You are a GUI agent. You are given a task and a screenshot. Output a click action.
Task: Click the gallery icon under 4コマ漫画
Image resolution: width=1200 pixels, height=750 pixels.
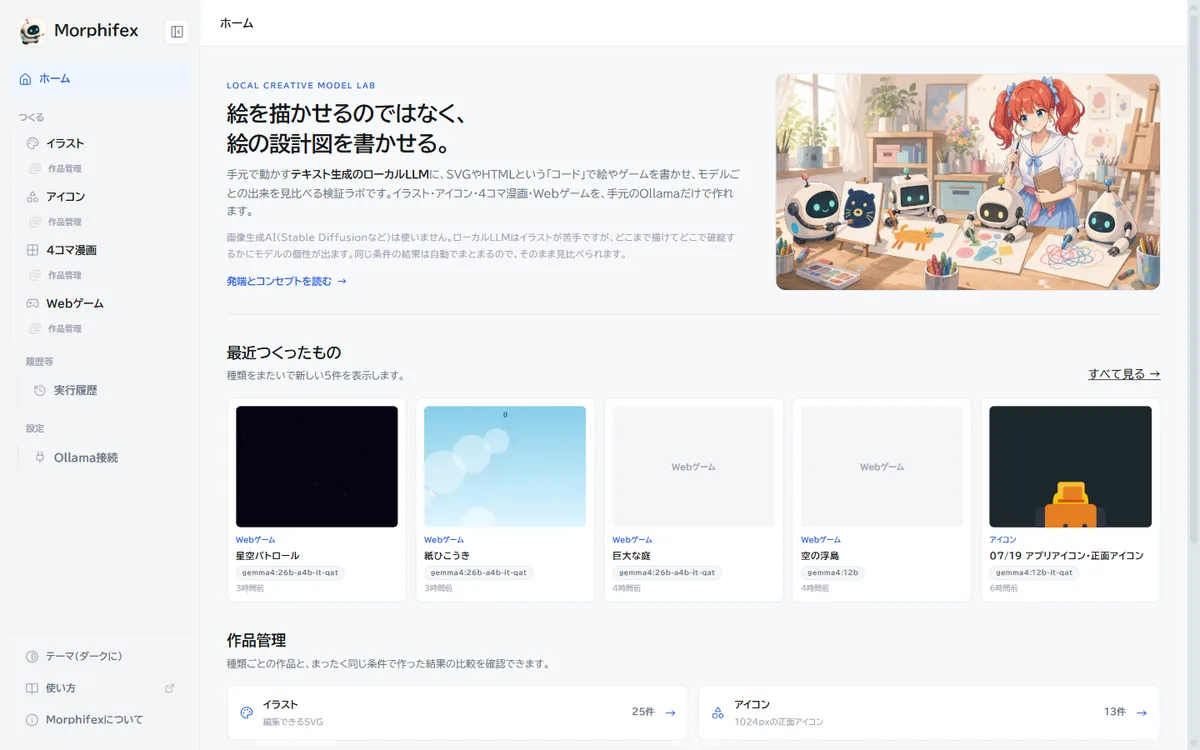click(35, 275)
